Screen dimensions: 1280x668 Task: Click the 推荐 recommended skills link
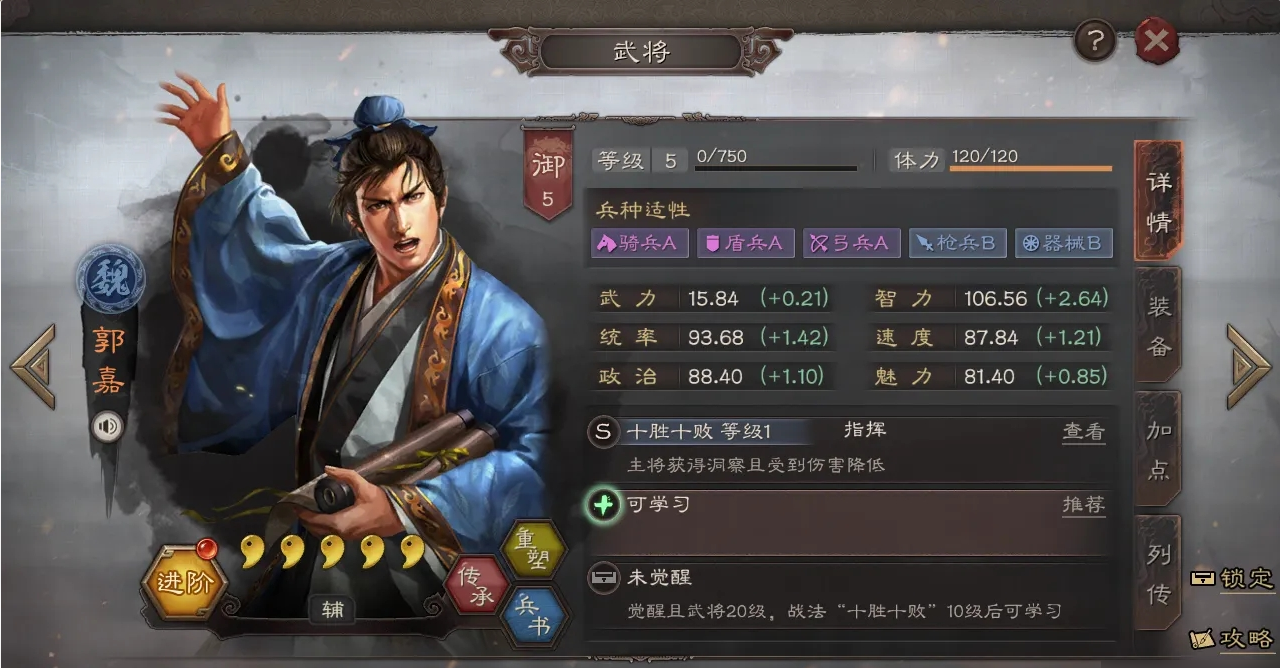1084,504
